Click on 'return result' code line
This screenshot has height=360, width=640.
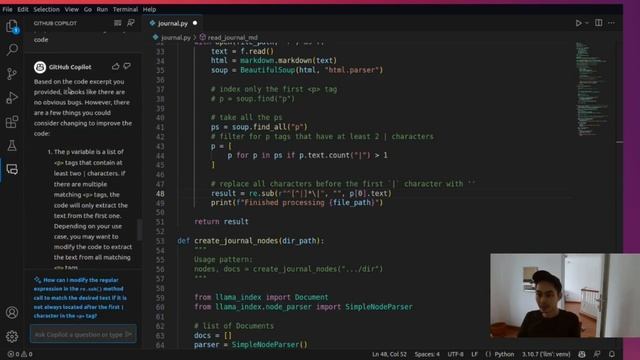[221, 222]
